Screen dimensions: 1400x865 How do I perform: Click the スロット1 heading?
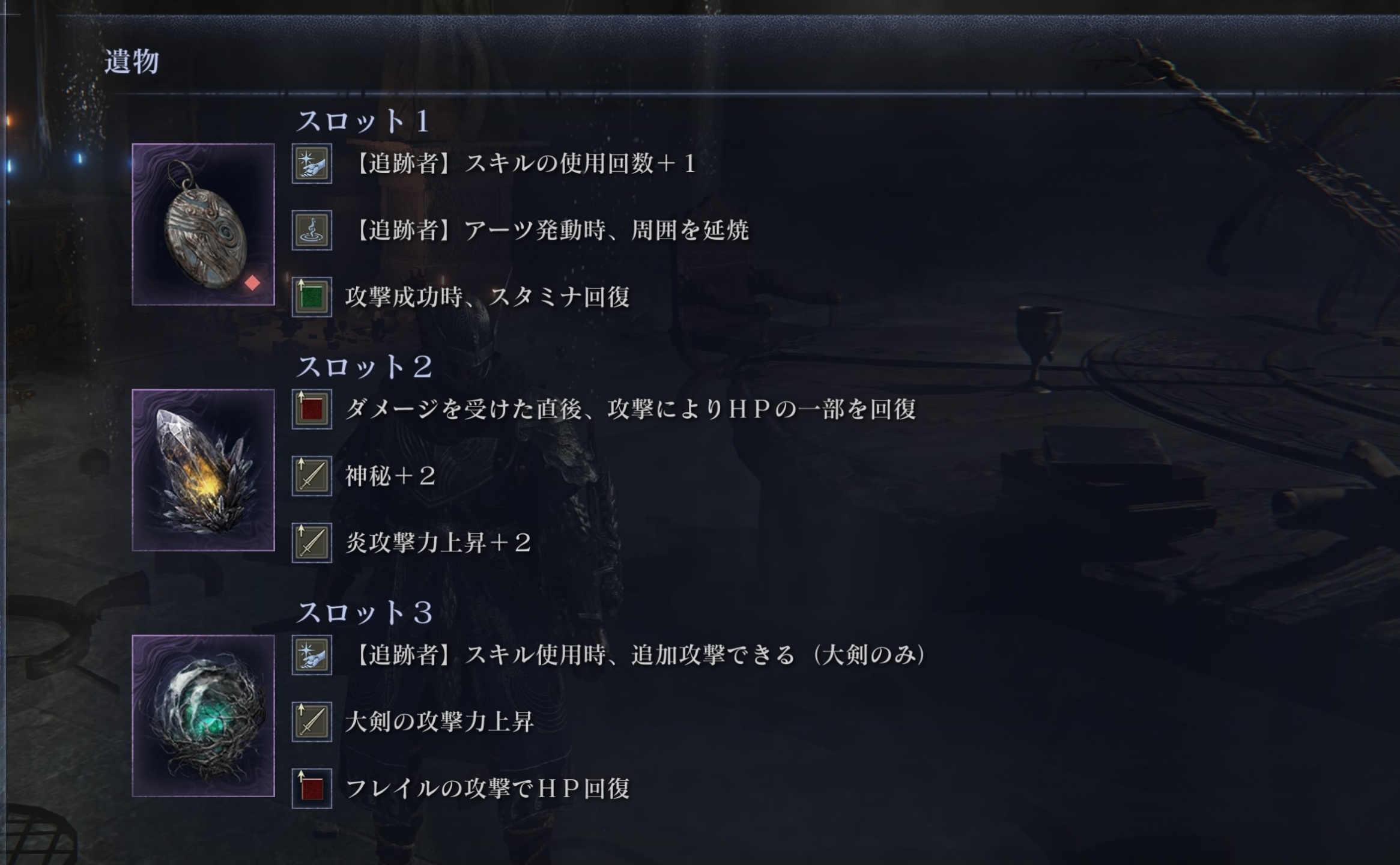(x=363, y=121)
